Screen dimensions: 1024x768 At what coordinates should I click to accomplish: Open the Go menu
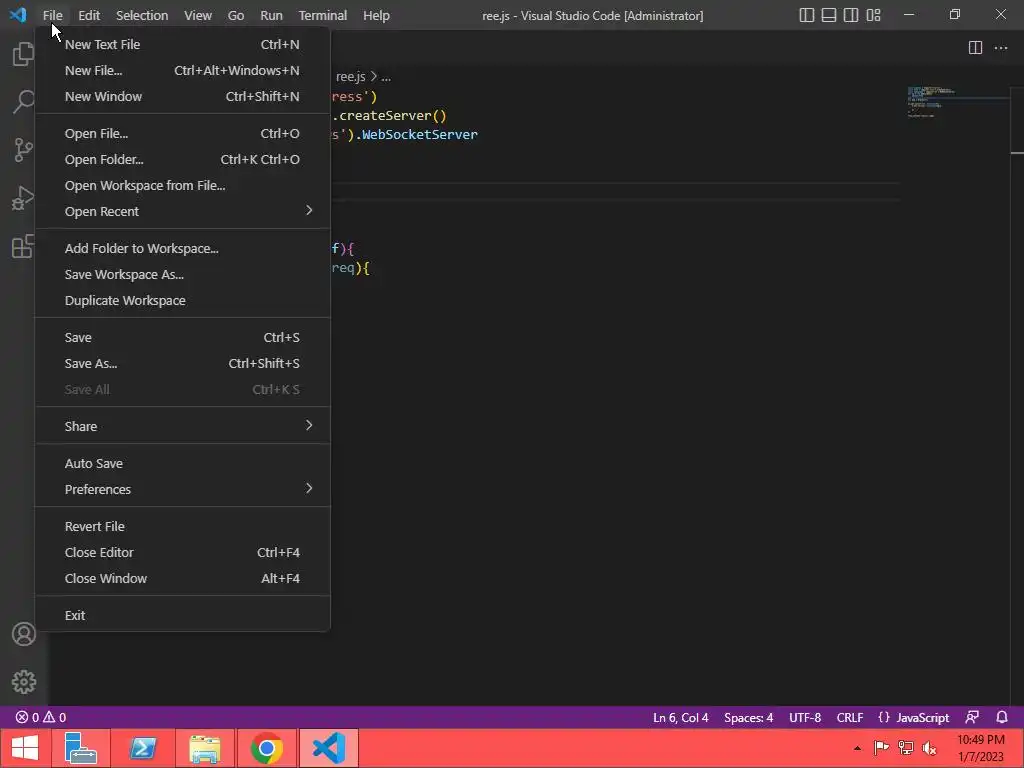pyautogui.click(x=236, y=15)
